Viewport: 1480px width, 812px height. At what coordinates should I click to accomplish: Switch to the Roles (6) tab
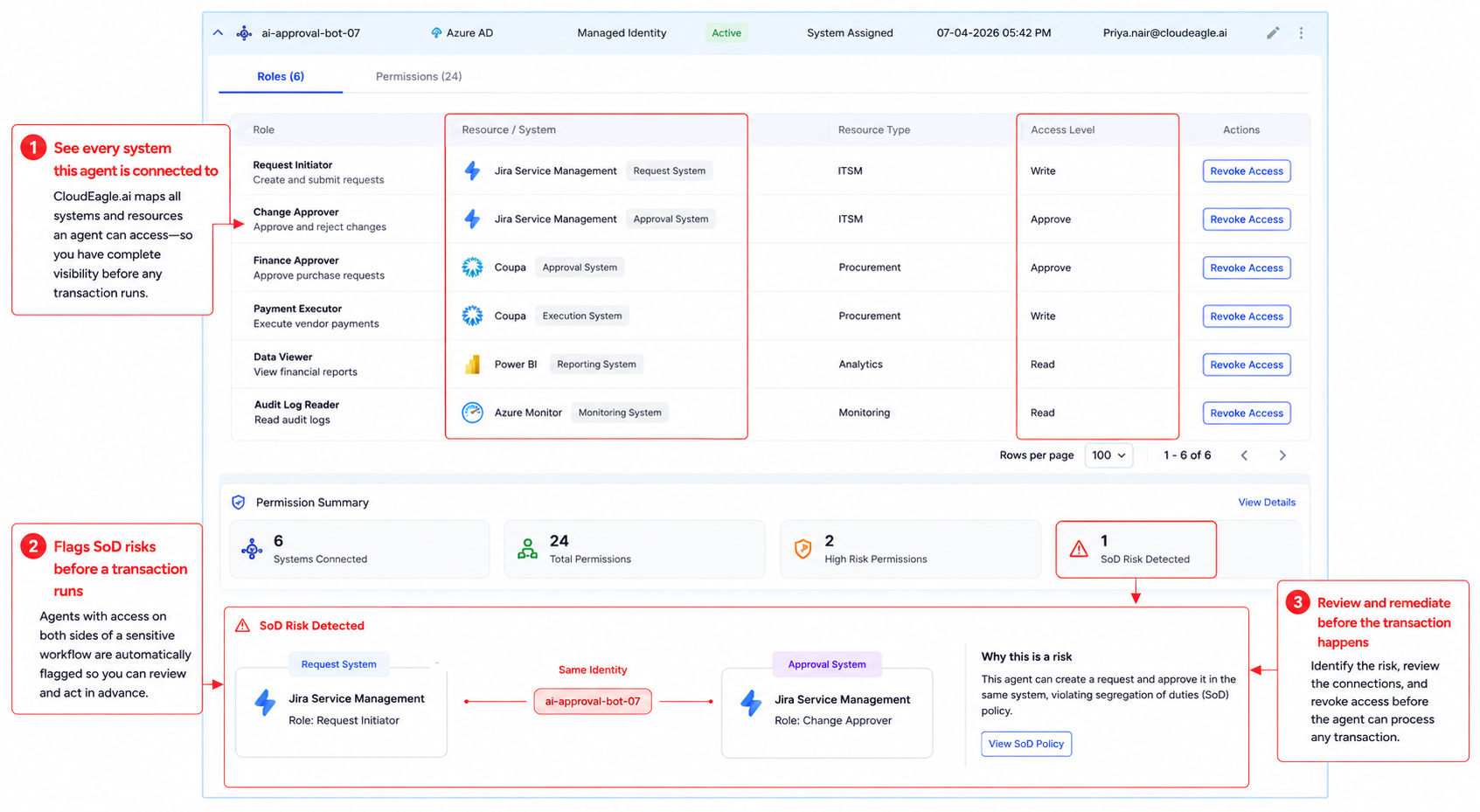click(281, 77)
